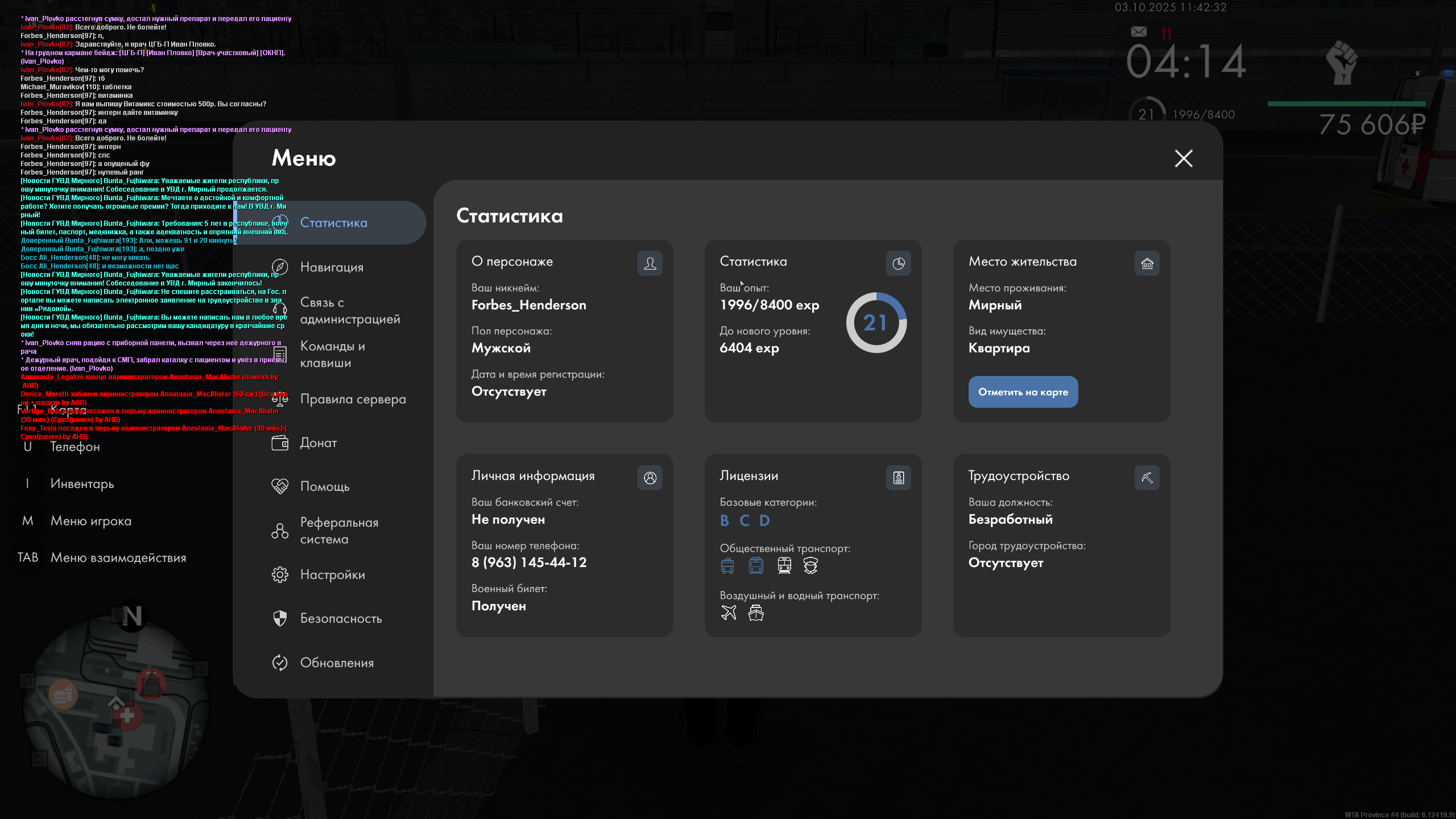Close the Меню window with X
This screenshot has width=1456, height=819.
(x=1184, y=158)
